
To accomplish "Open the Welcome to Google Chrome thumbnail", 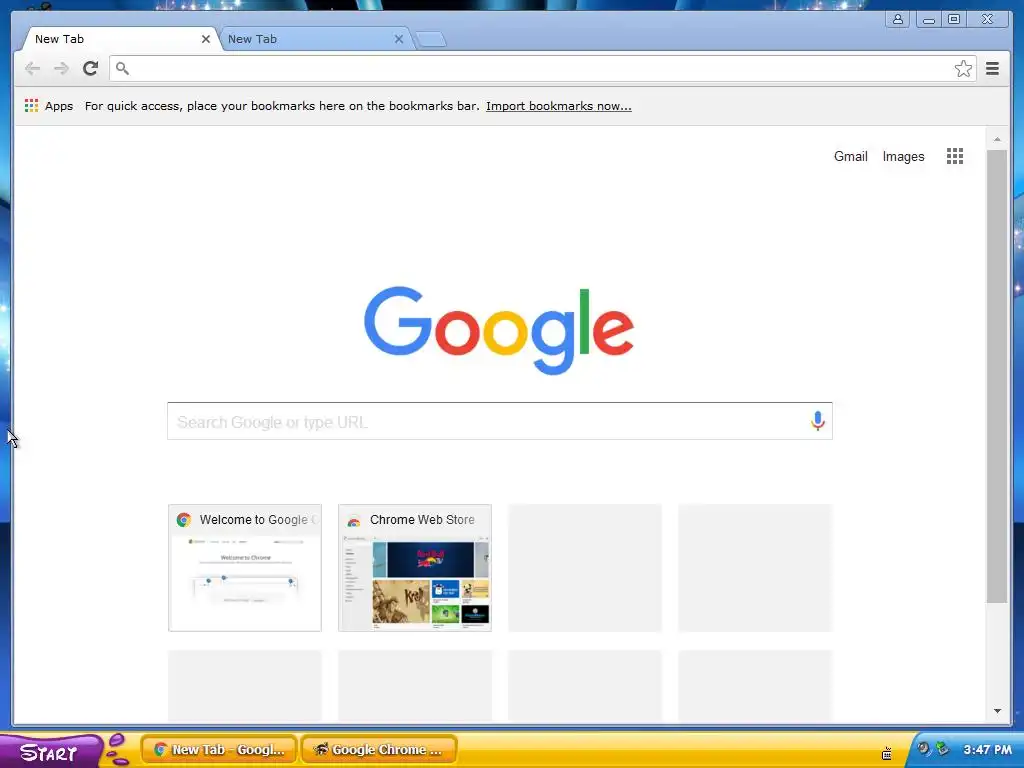I will point(245,568).
